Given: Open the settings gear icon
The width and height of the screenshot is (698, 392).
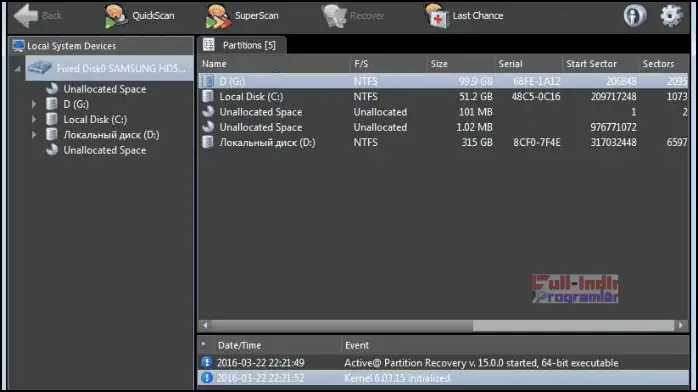Looking at the screenshot, I should click(671, 16).
